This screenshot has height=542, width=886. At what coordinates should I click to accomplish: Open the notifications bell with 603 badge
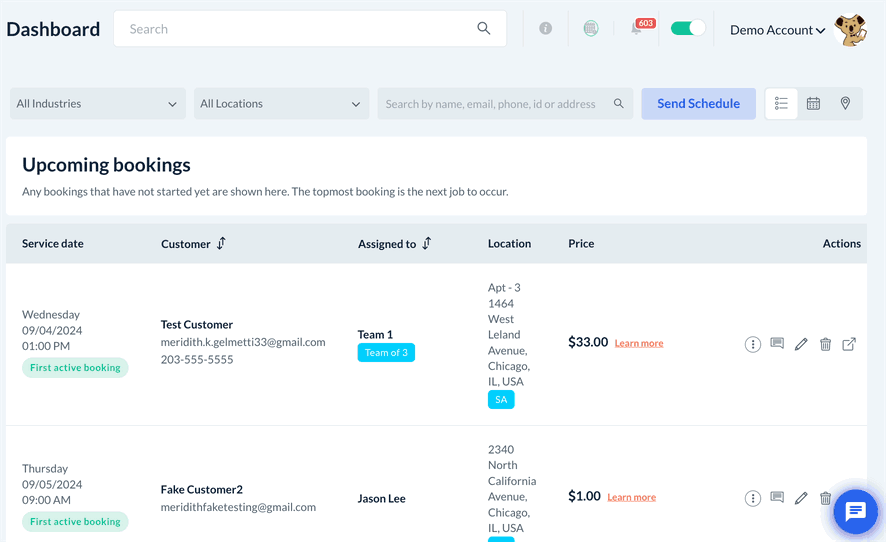coord(637,29)
